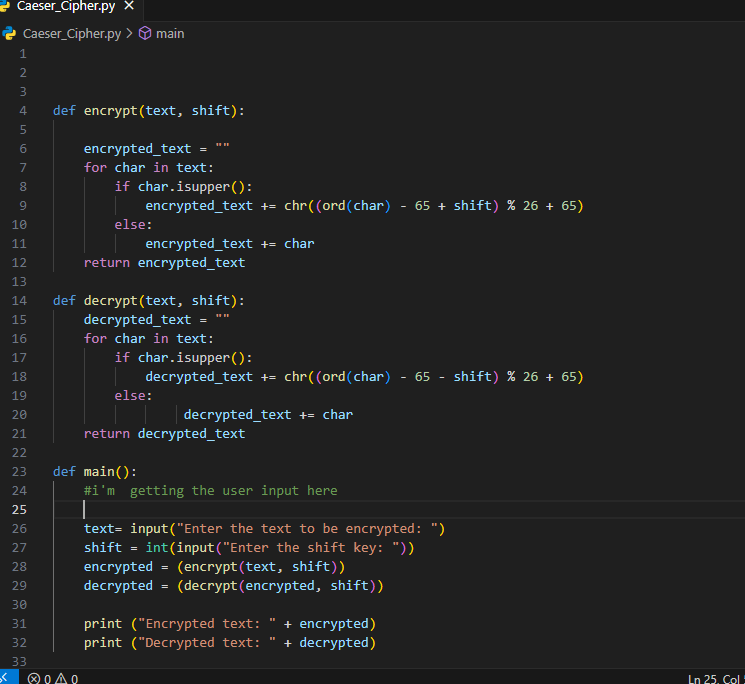745x684 pixels.
Task: Close the Caeser_Cipher.py tab
Action: pyautogui.click(x=129, y=6)
